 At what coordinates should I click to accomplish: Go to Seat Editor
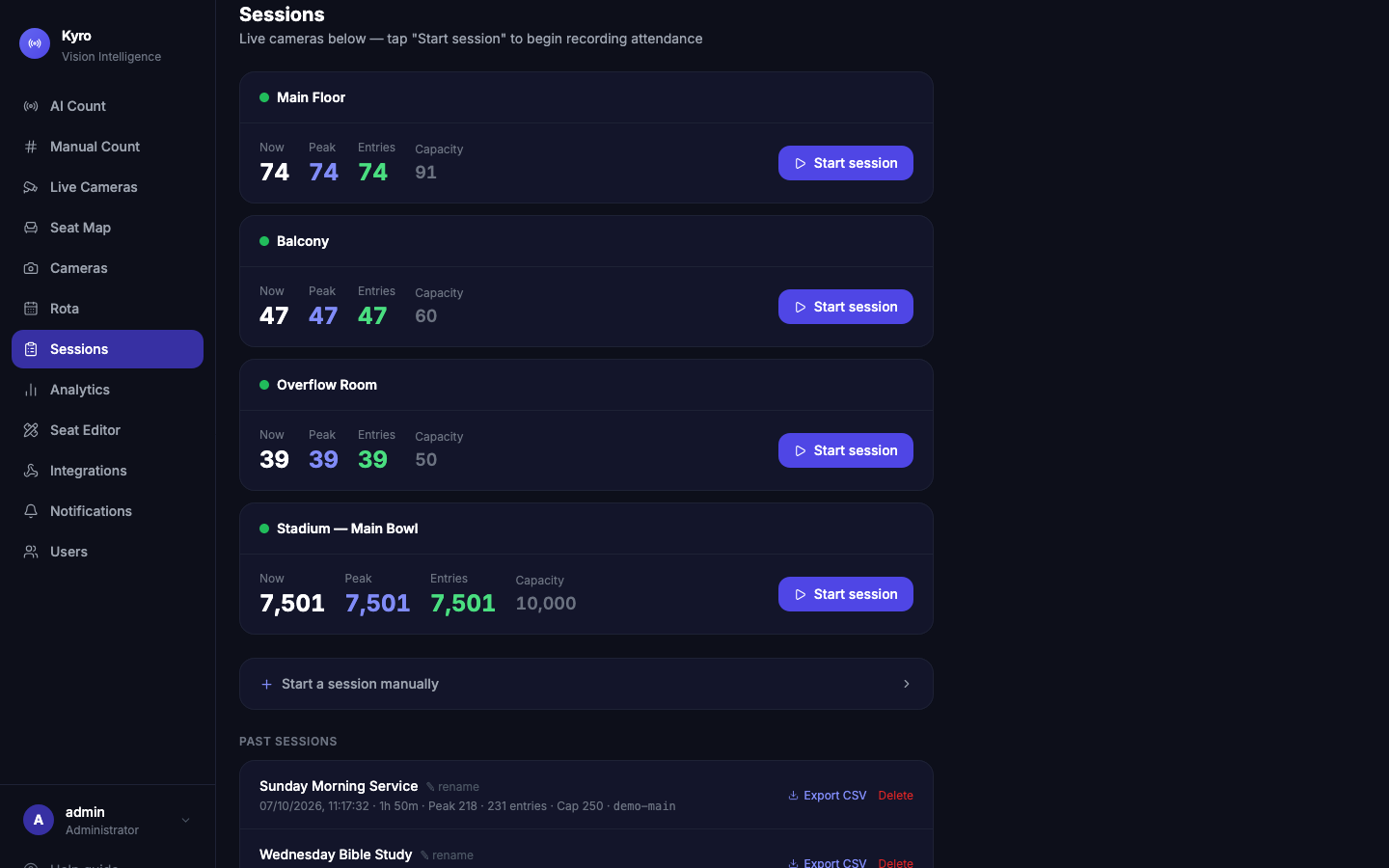(x=107, y=430)
